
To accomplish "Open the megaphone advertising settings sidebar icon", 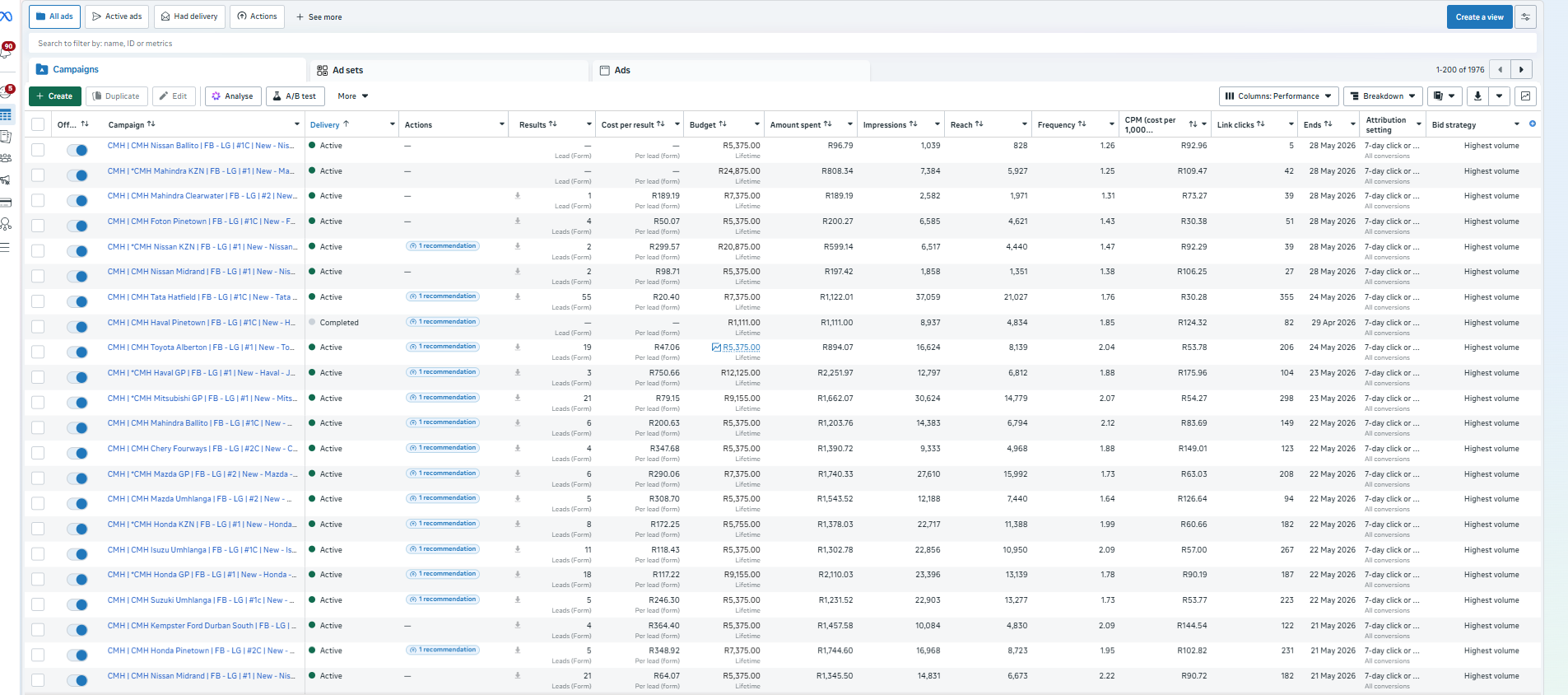I will 6,180.
